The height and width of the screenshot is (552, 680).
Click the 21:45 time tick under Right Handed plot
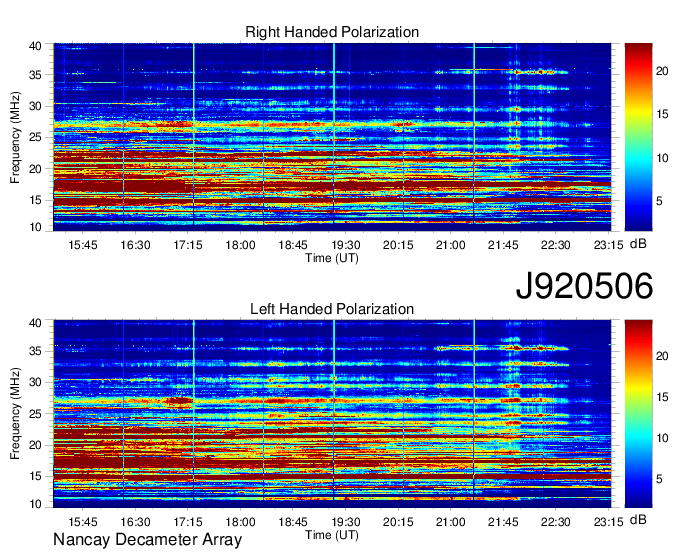tap(503, 245)
